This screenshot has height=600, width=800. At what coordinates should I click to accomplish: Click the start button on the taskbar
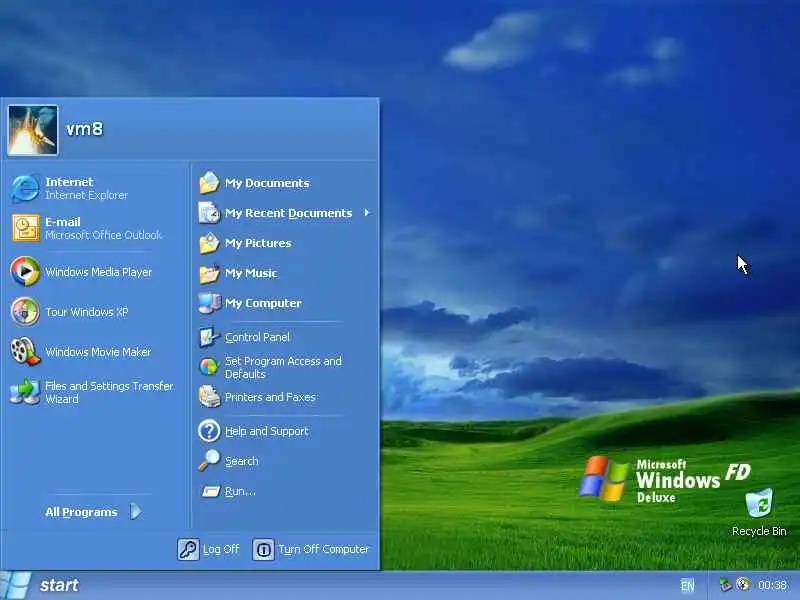[x=43, y=585]
